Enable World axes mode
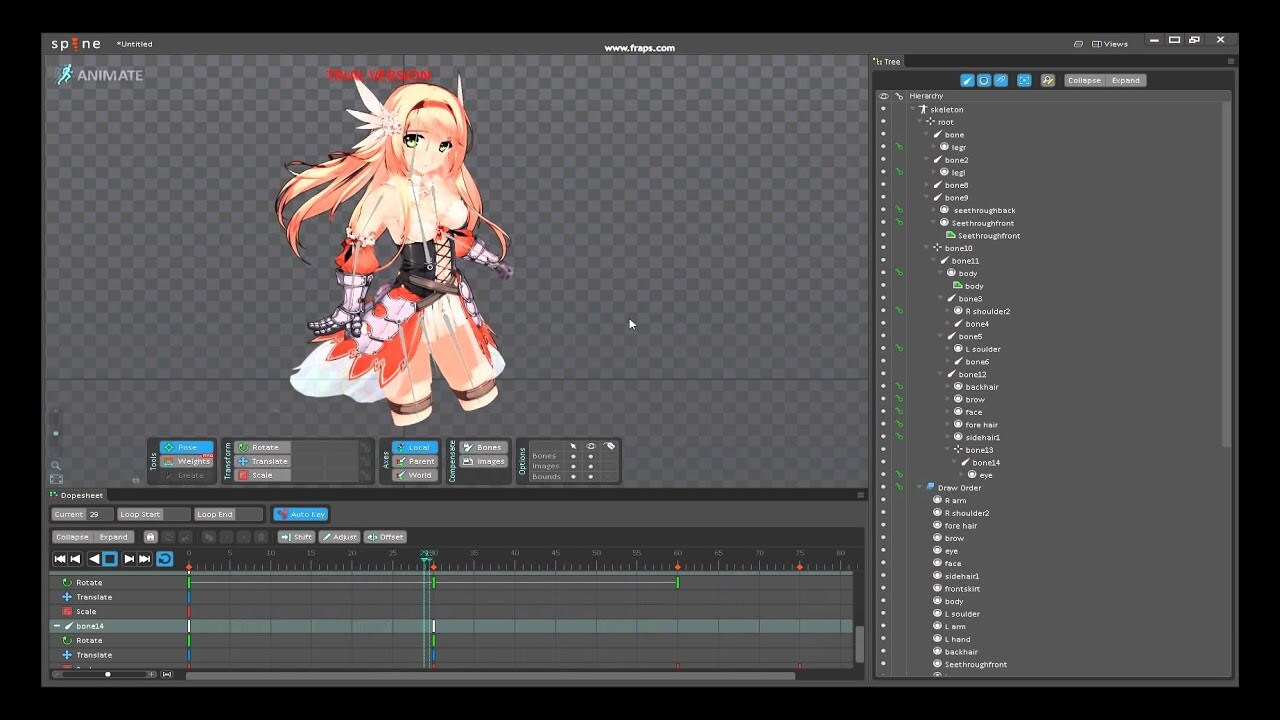The image size is (1280, 720). 415,475
